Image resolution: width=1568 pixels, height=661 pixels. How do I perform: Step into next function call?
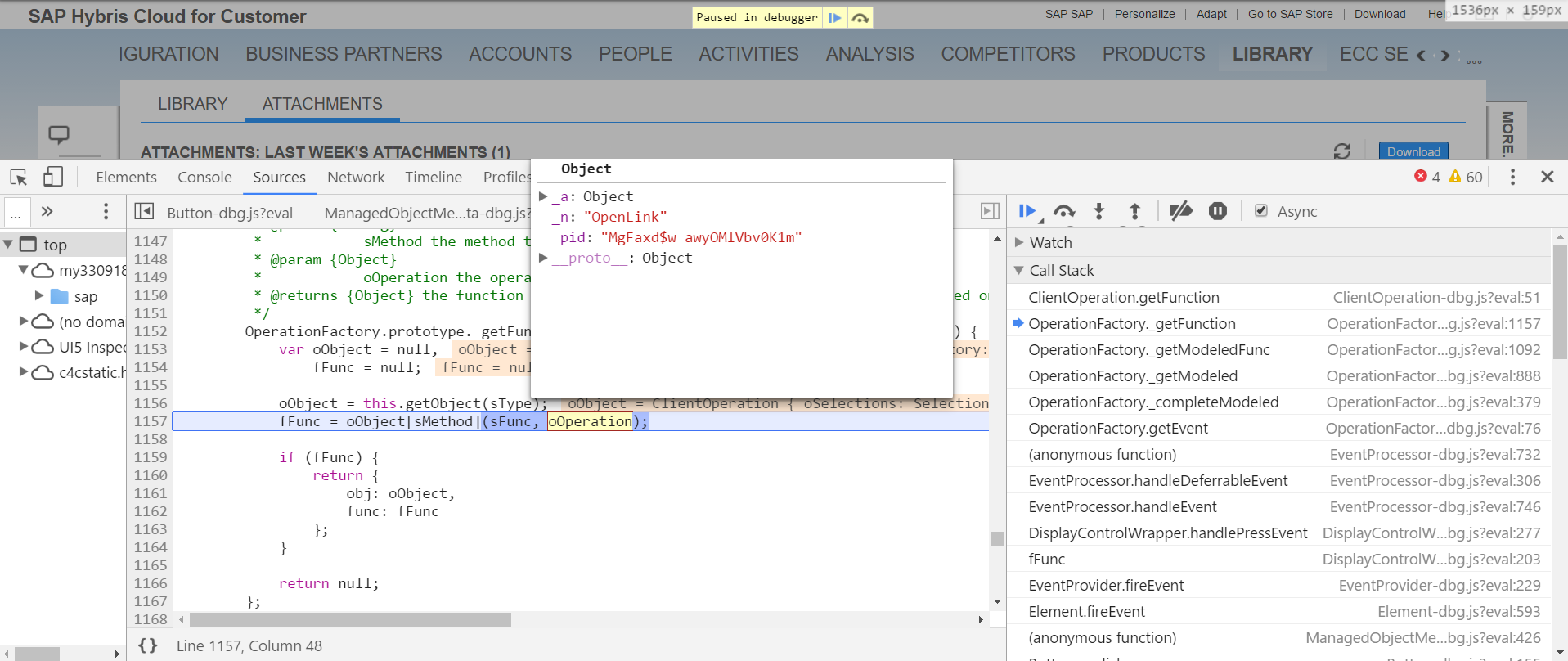[1099, 212]
